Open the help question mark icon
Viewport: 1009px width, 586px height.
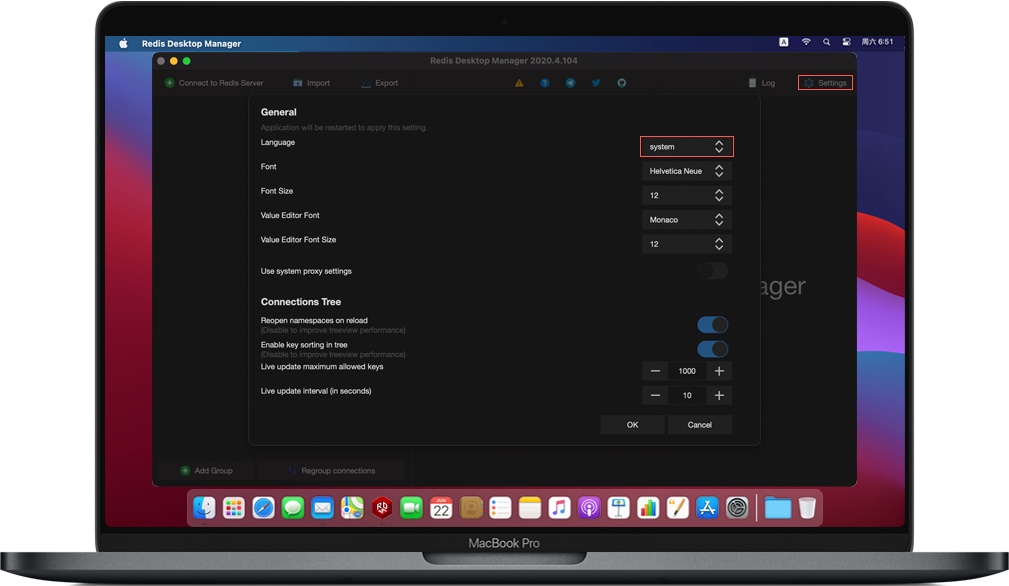coord(544,83)
